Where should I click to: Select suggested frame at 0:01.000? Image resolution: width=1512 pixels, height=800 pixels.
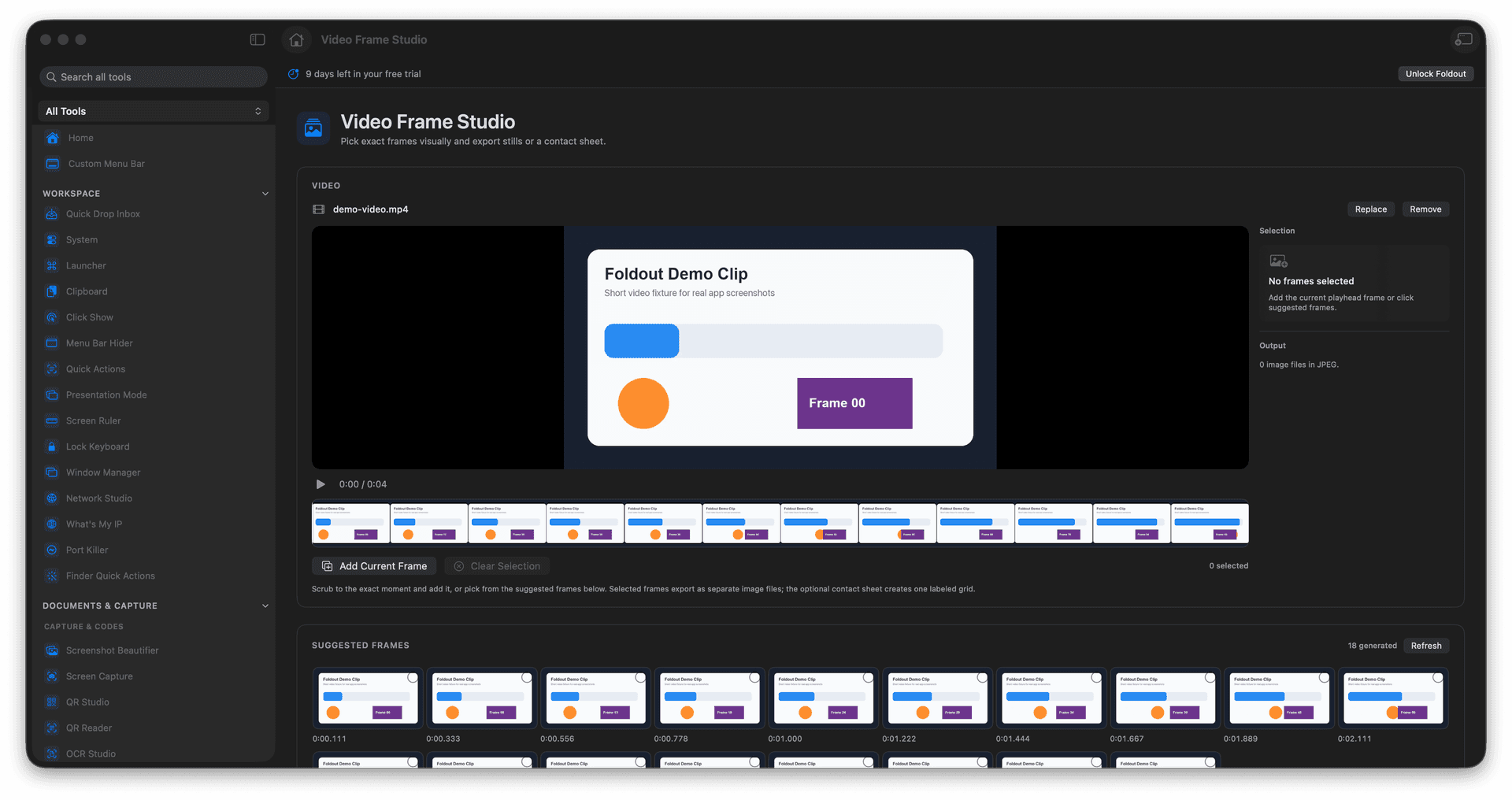[824, 698]
